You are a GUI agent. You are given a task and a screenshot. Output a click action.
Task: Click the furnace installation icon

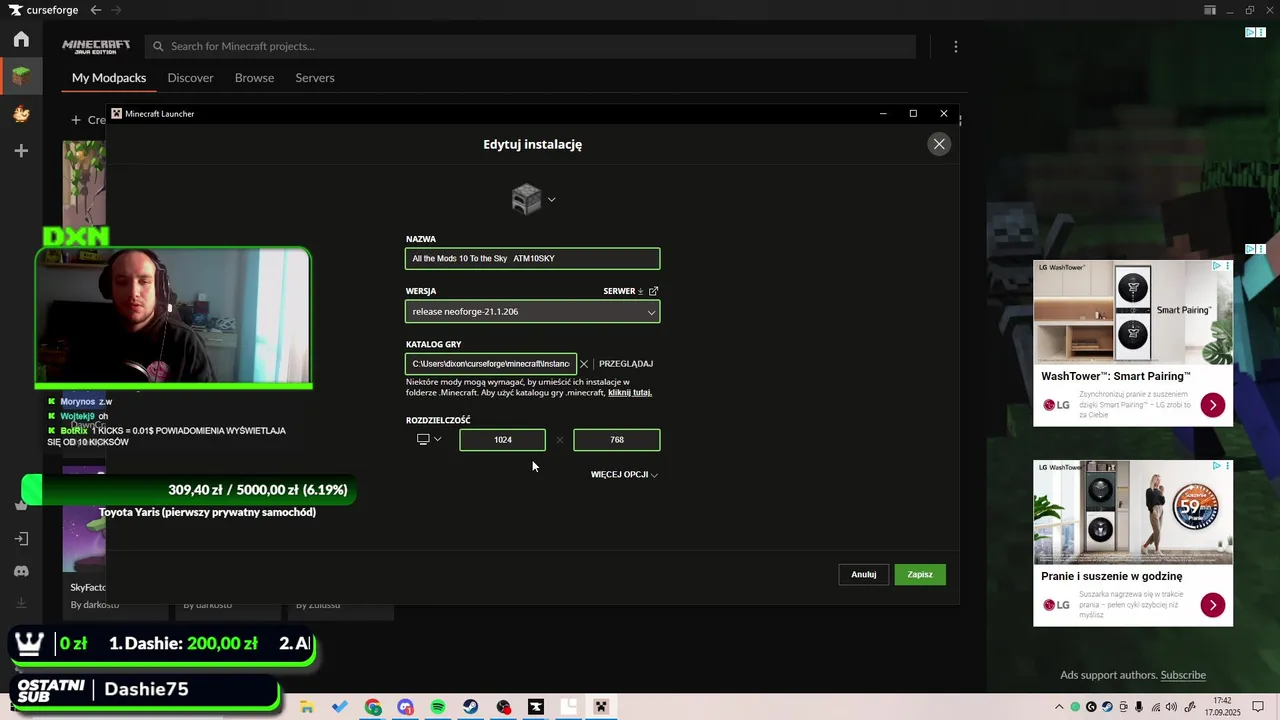pyautogui.click(x=526, y=199)
